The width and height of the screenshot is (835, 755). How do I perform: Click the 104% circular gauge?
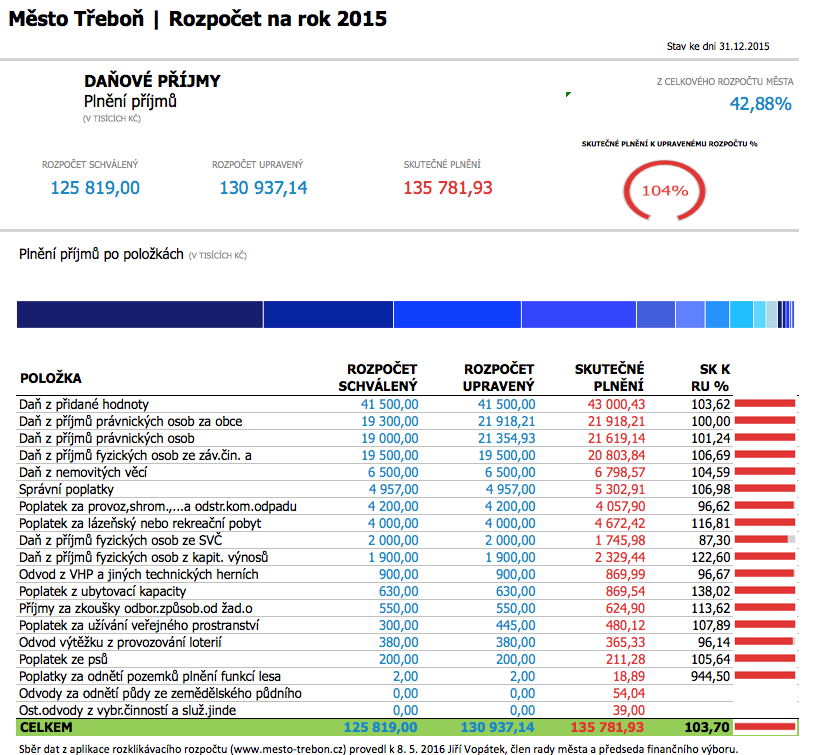tap(664, 190)
